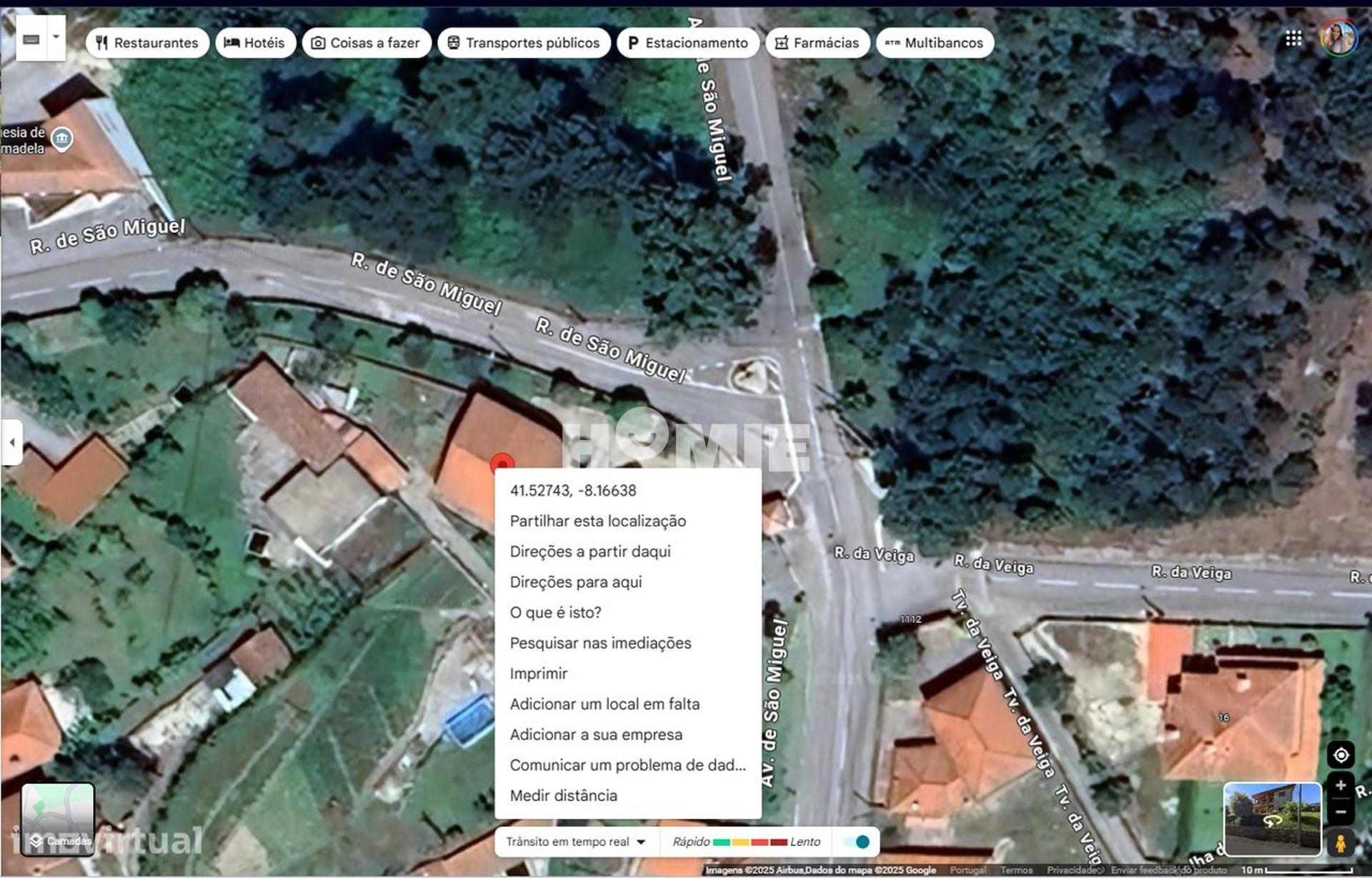This screenshot has width=1372, height=878.
Task: Open Transportes públicos layer via its icon
Action: pos(453,42)
